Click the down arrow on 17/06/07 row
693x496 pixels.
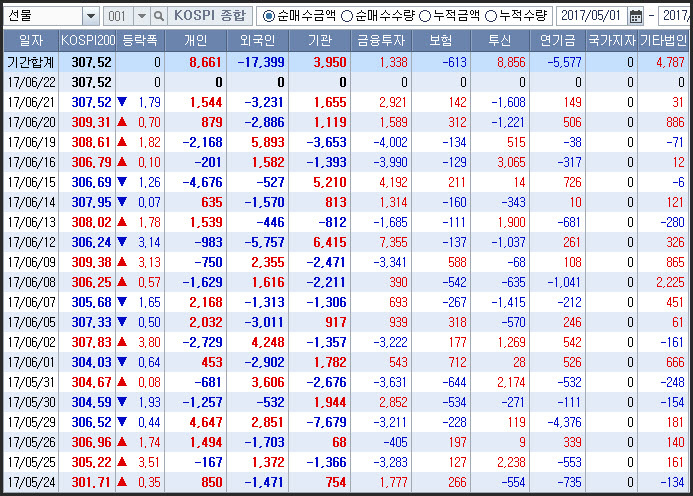pyautogui.click(x=122, y=302)
